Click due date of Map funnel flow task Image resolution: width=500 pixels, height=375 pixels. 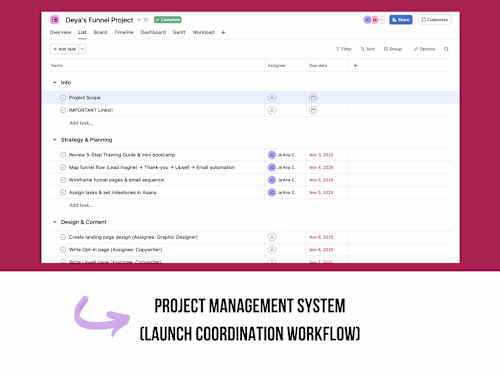(x=321, y=167)
